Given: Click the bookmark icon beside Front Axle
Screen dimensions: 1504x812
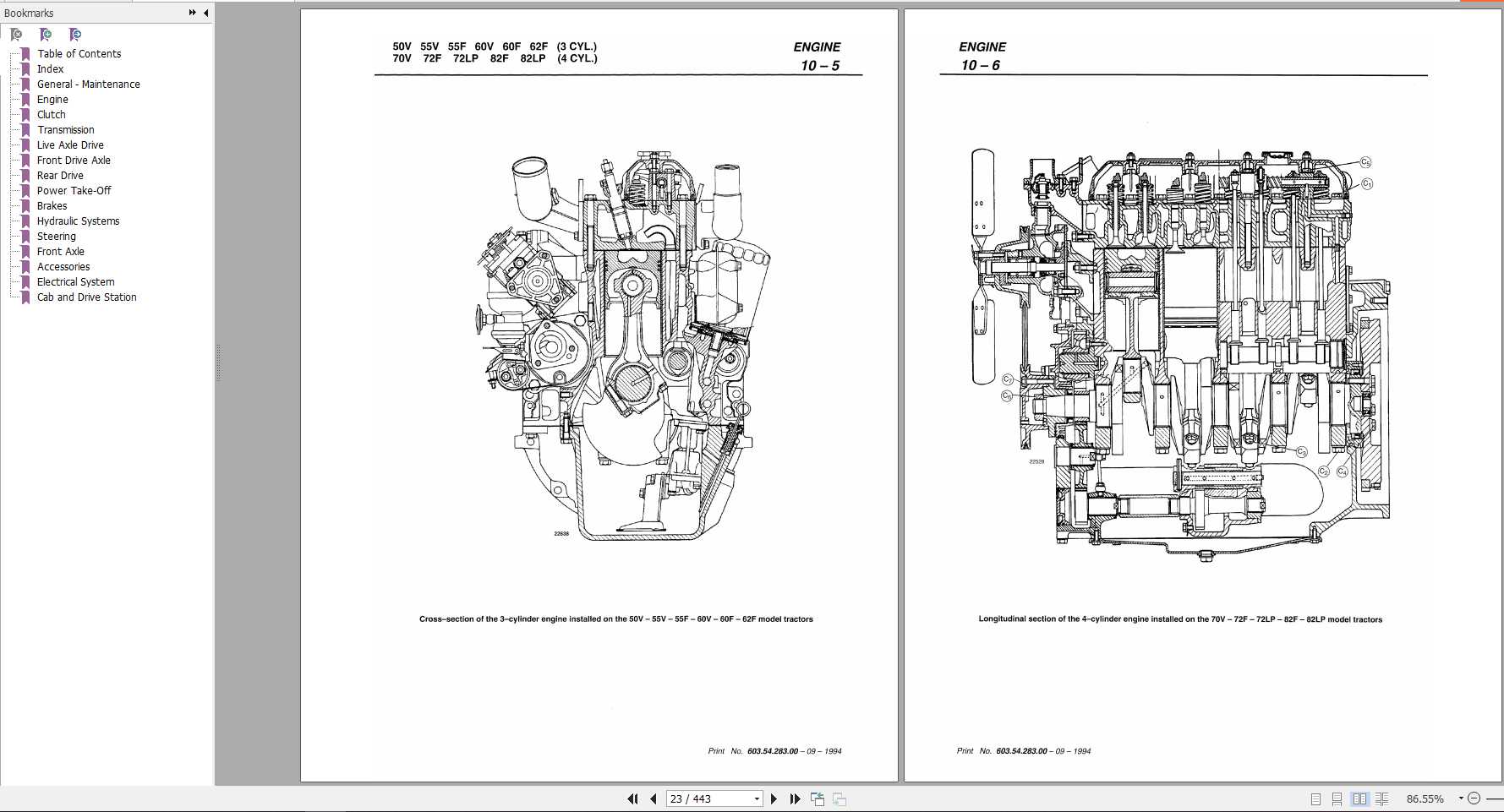Looking at the screenshot, I should pos(25,252).
